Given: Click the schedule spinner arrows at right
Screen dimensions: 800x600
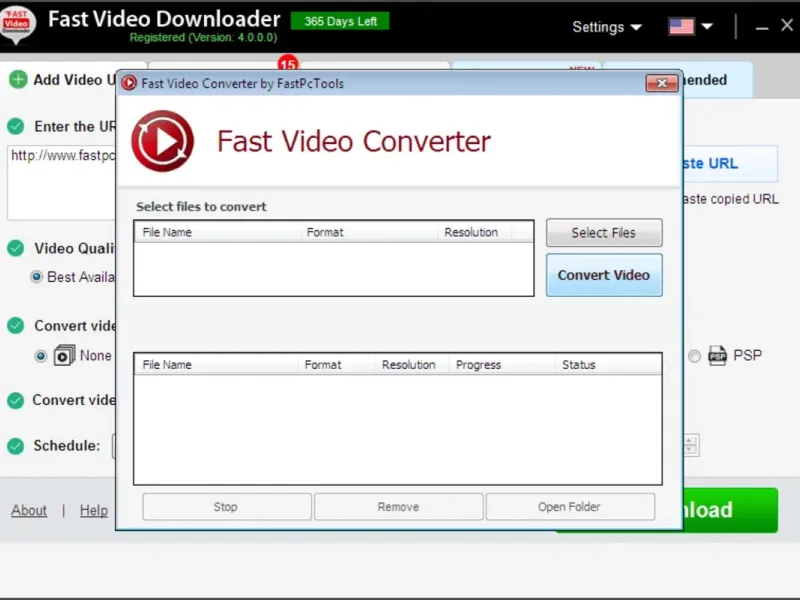Looking at the screenshot, I should (690, 445).
